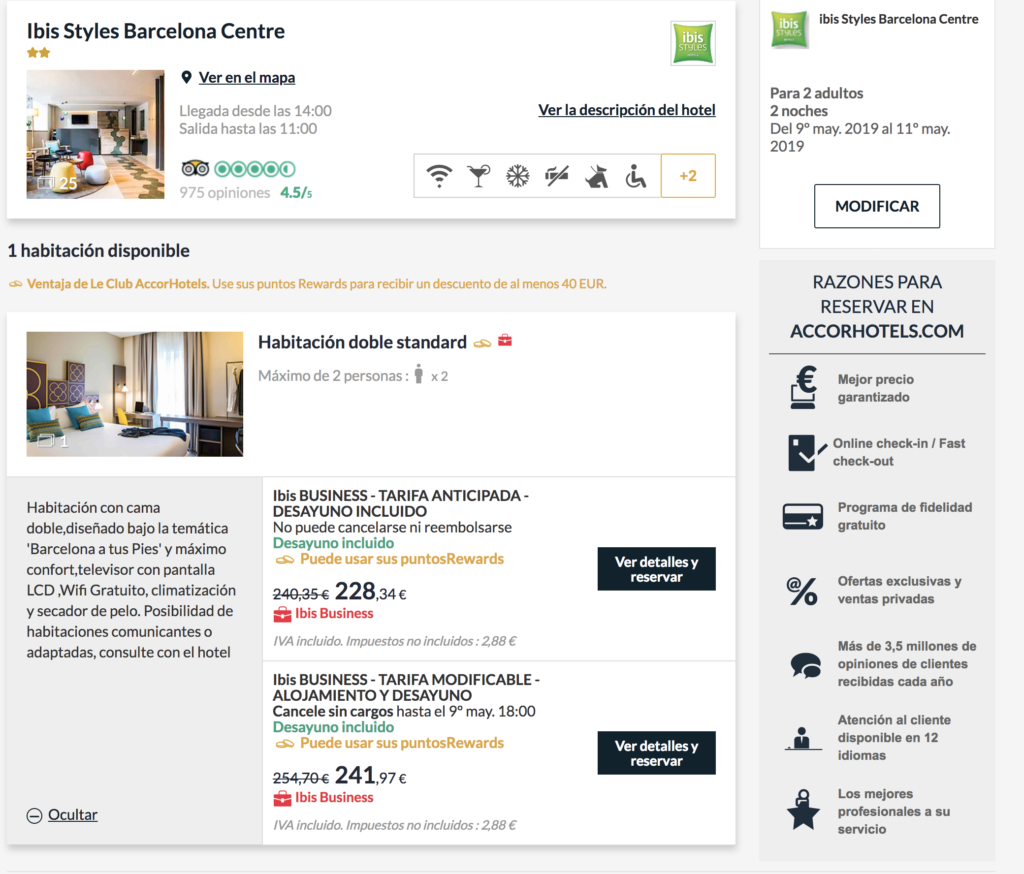Click the rewards icon before Ventaja de Le Club
Image resolution: width=1024 pixels, height=874 pixels.
click(15, 284)
